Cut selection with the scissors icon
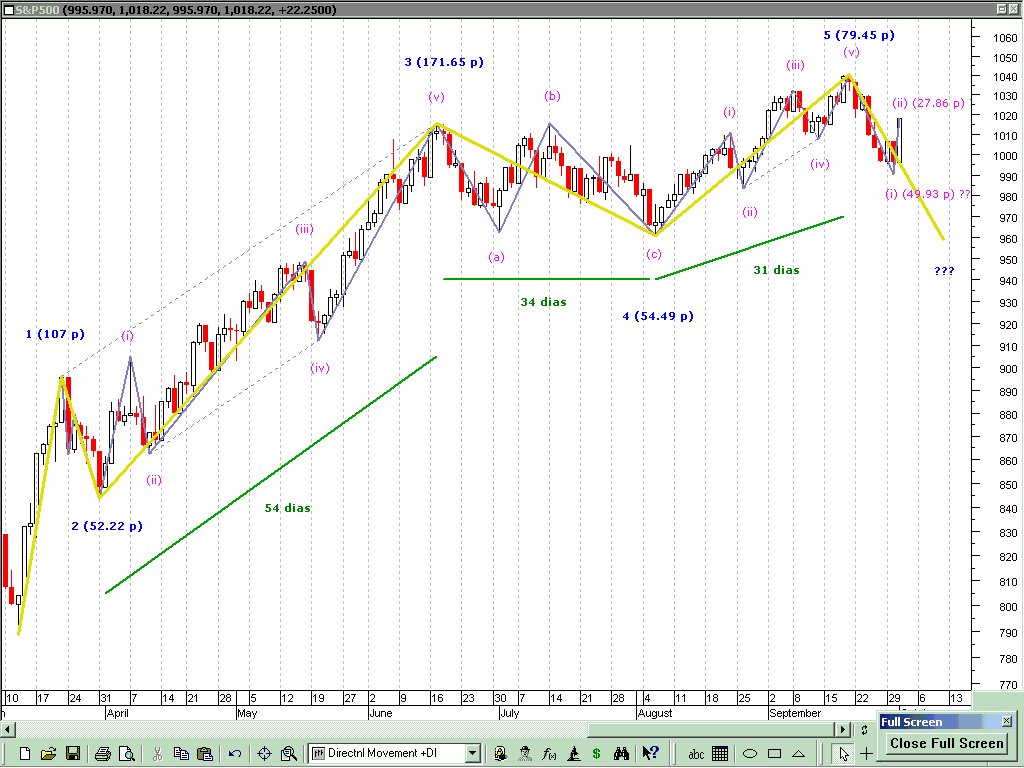This screenshot has width=1024, height=768. tap(157, 754)
